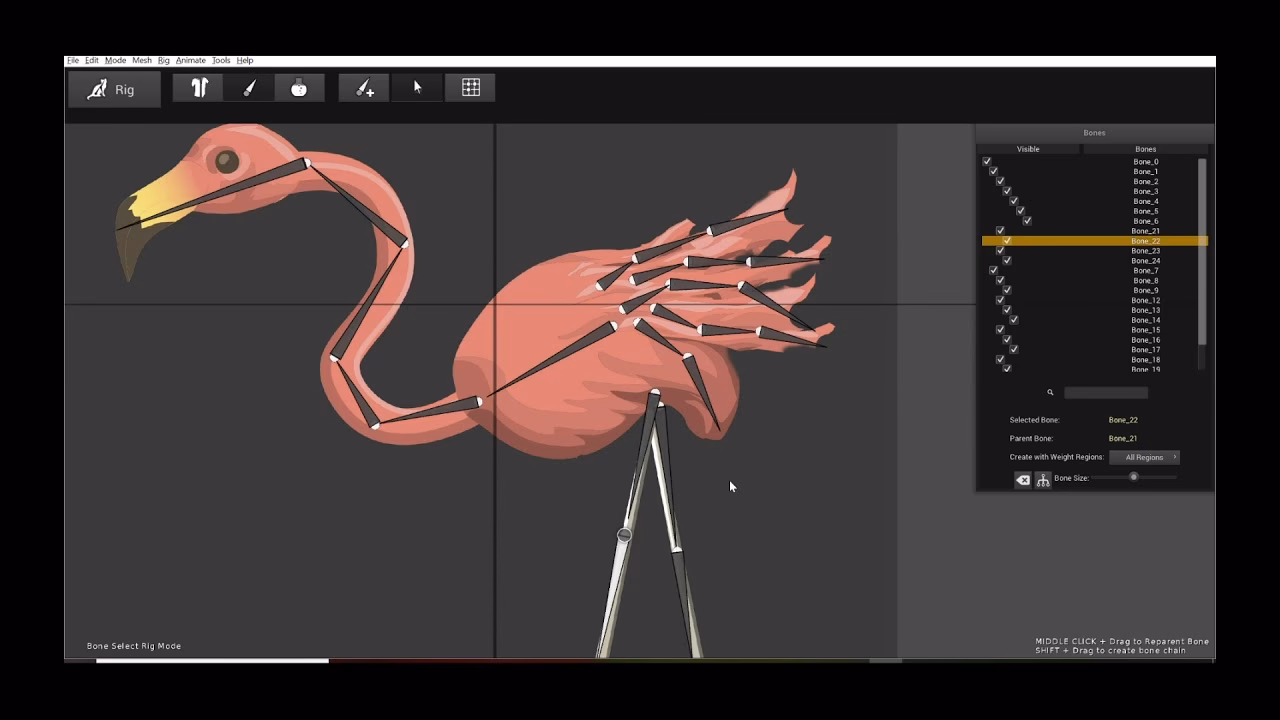Click inside the bone search field

1104,392
